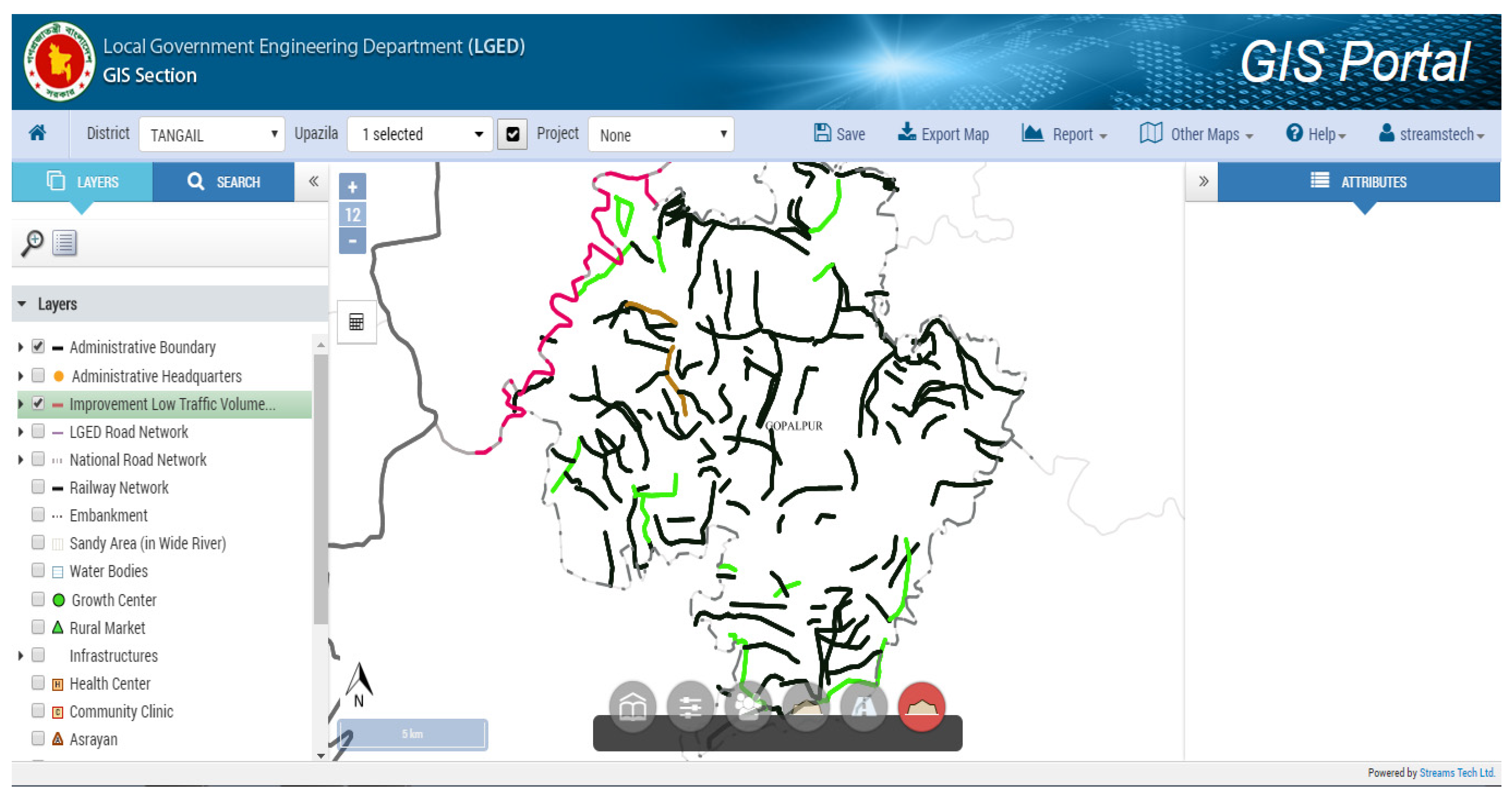
Task: Click the Export Map button
Action: pyautogui.click(x=943, y=134)
